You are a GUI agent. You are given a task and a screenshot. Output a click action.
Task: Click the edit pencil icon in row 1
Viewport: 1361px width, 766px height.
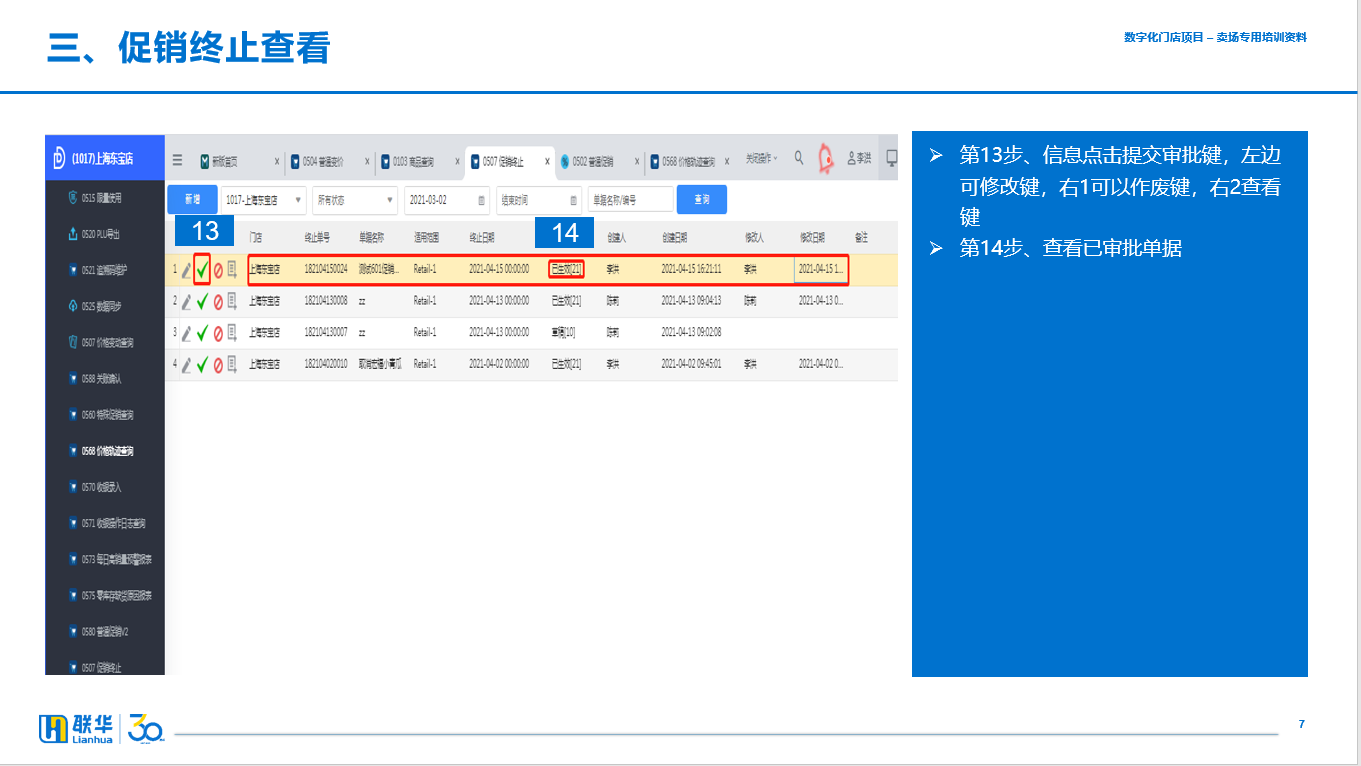point(186,270)
